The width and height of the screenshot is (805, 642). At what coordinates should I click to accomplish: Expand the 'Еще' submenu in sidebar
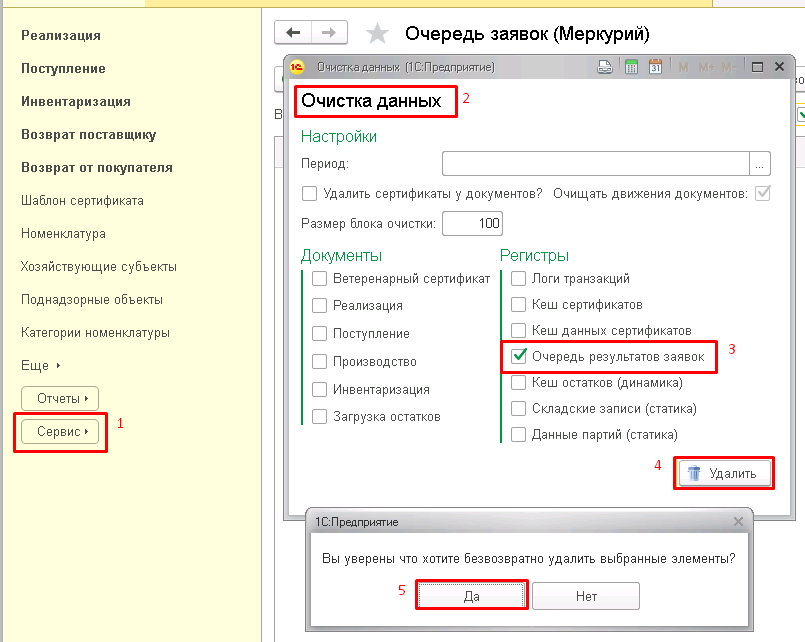pos(41,365)
